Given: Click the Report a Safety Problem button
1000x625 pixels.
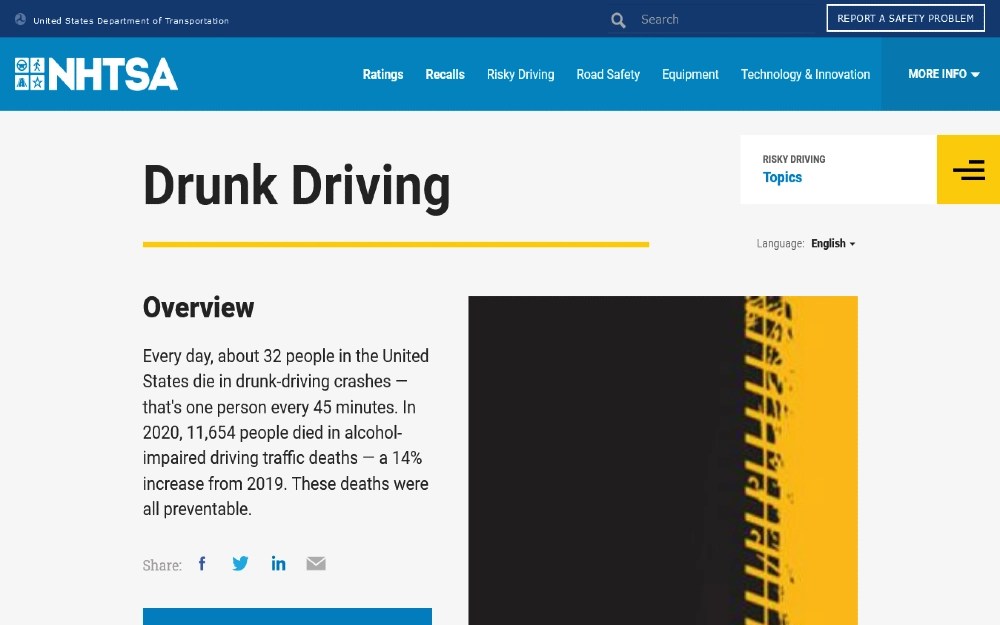Looking at the screenshot, I should [x=906, y=18].
